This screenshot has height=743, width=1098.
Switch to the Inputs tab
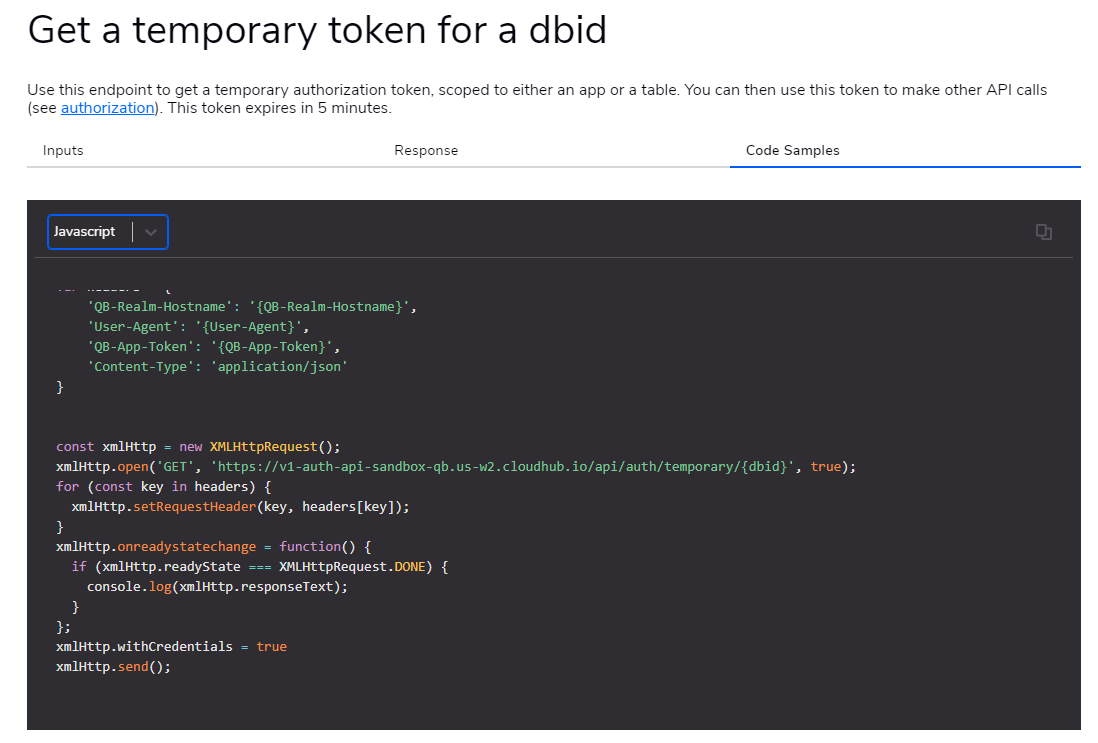click(x=63, y=150)
